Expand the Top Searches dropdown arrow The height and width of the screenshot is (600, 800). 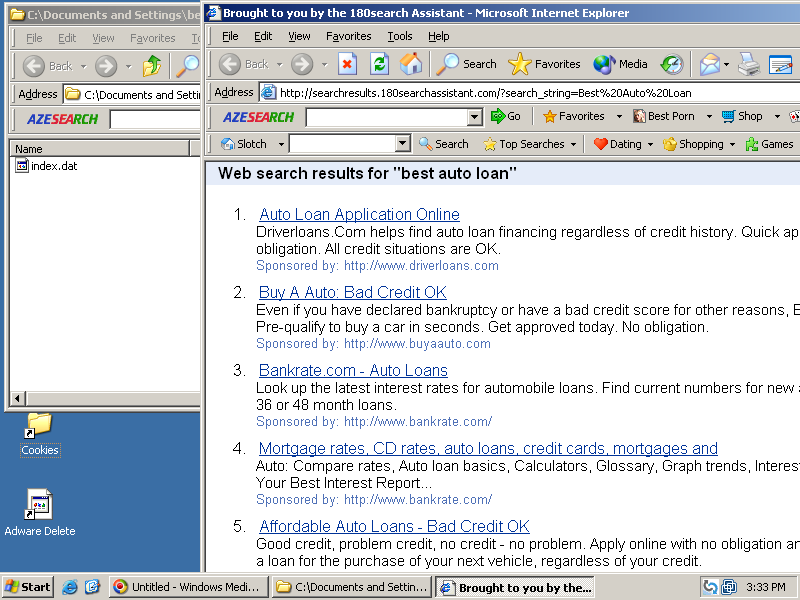[x=573, y=144]
